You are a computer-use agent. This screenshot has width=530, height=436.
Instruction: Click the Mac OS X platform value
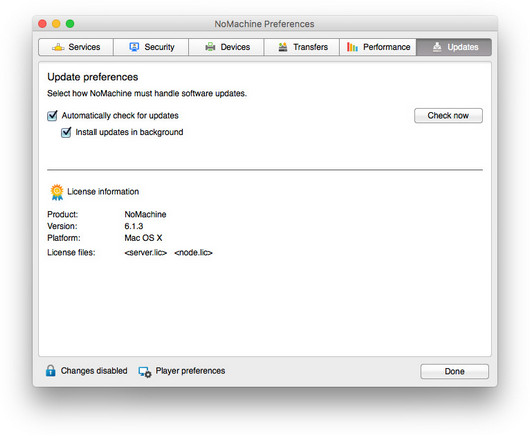[x=143, y=238]
